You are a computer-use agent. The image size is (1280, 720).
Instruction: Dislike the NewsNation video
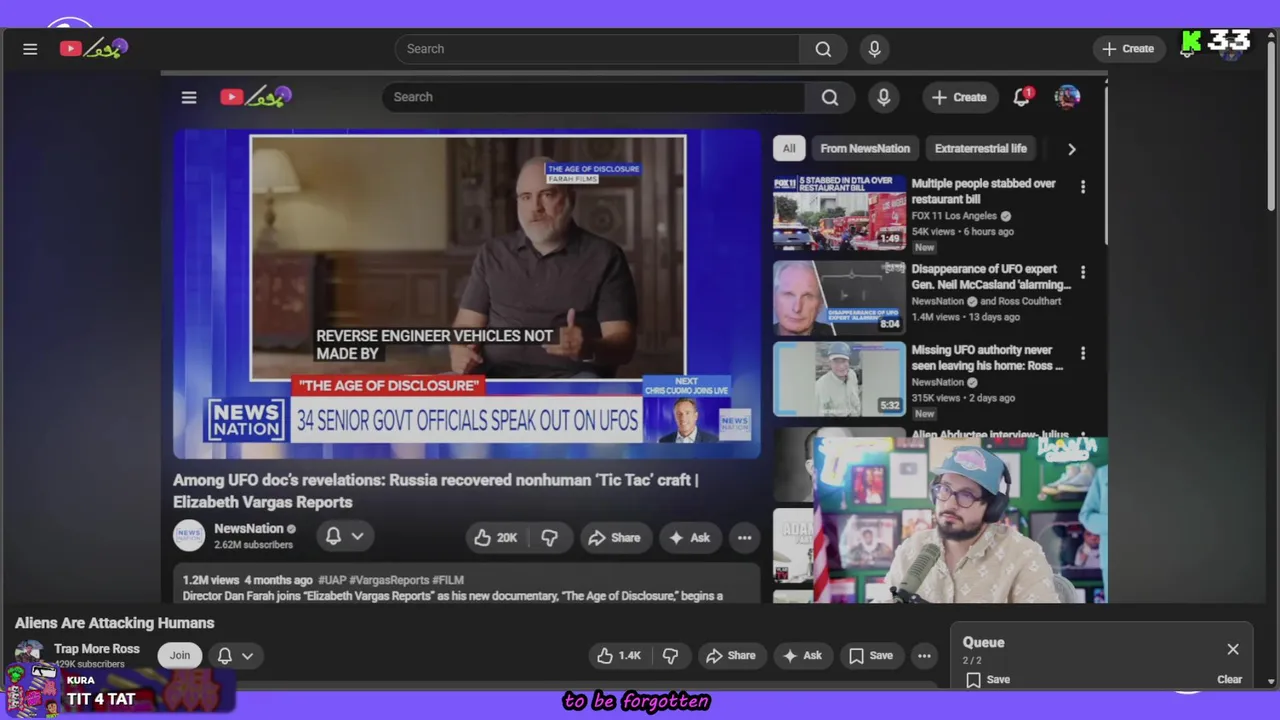pyautogui.click(x=549, y=538)
